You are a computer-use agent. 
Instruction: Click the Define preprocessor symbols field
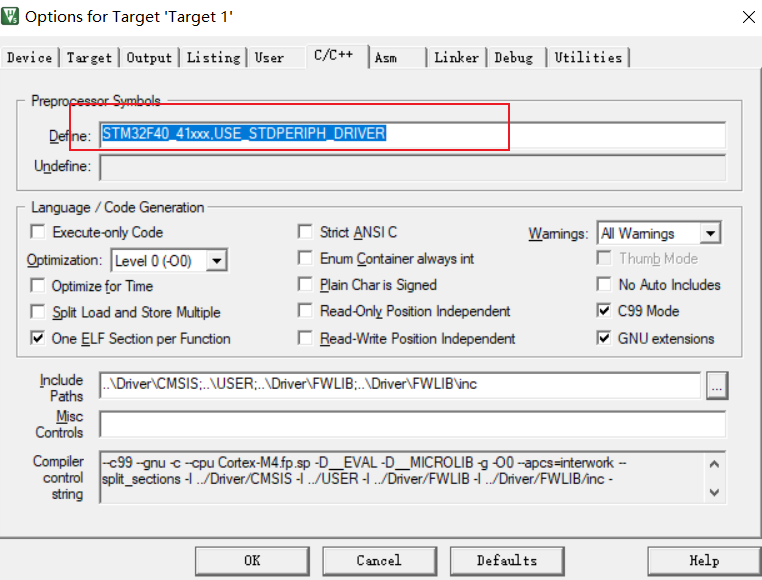click(x=413, y=134)
